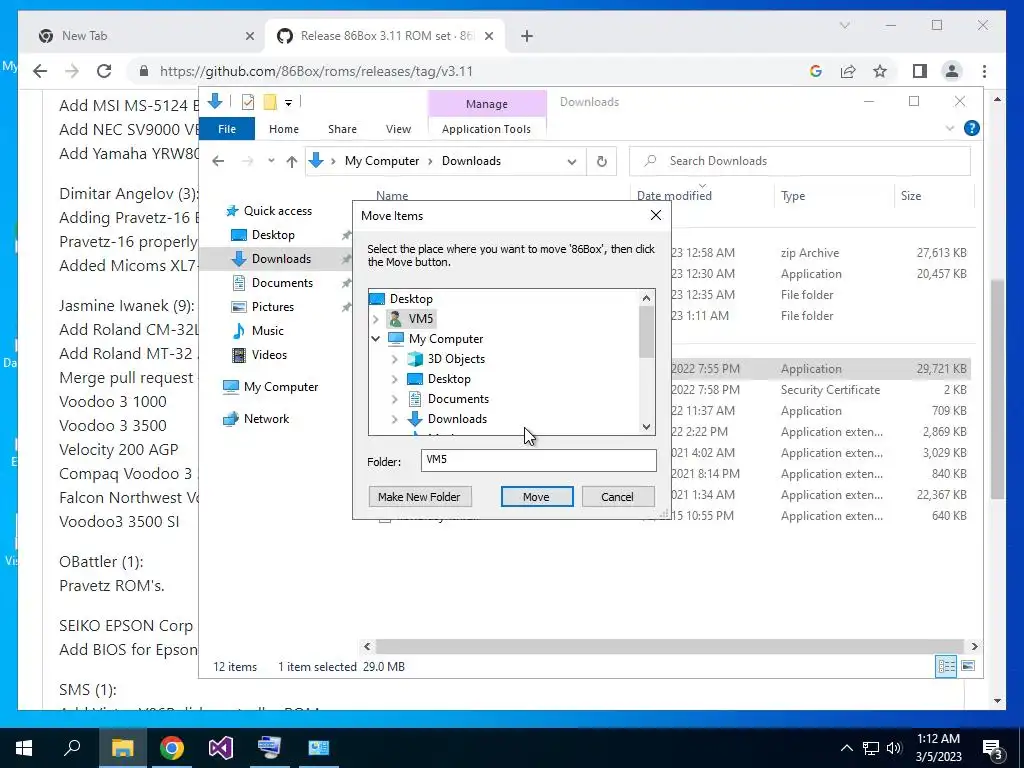Select 3D Objects folder icon
Viewport: 1024px width, 768px height.
coord(415,359)
